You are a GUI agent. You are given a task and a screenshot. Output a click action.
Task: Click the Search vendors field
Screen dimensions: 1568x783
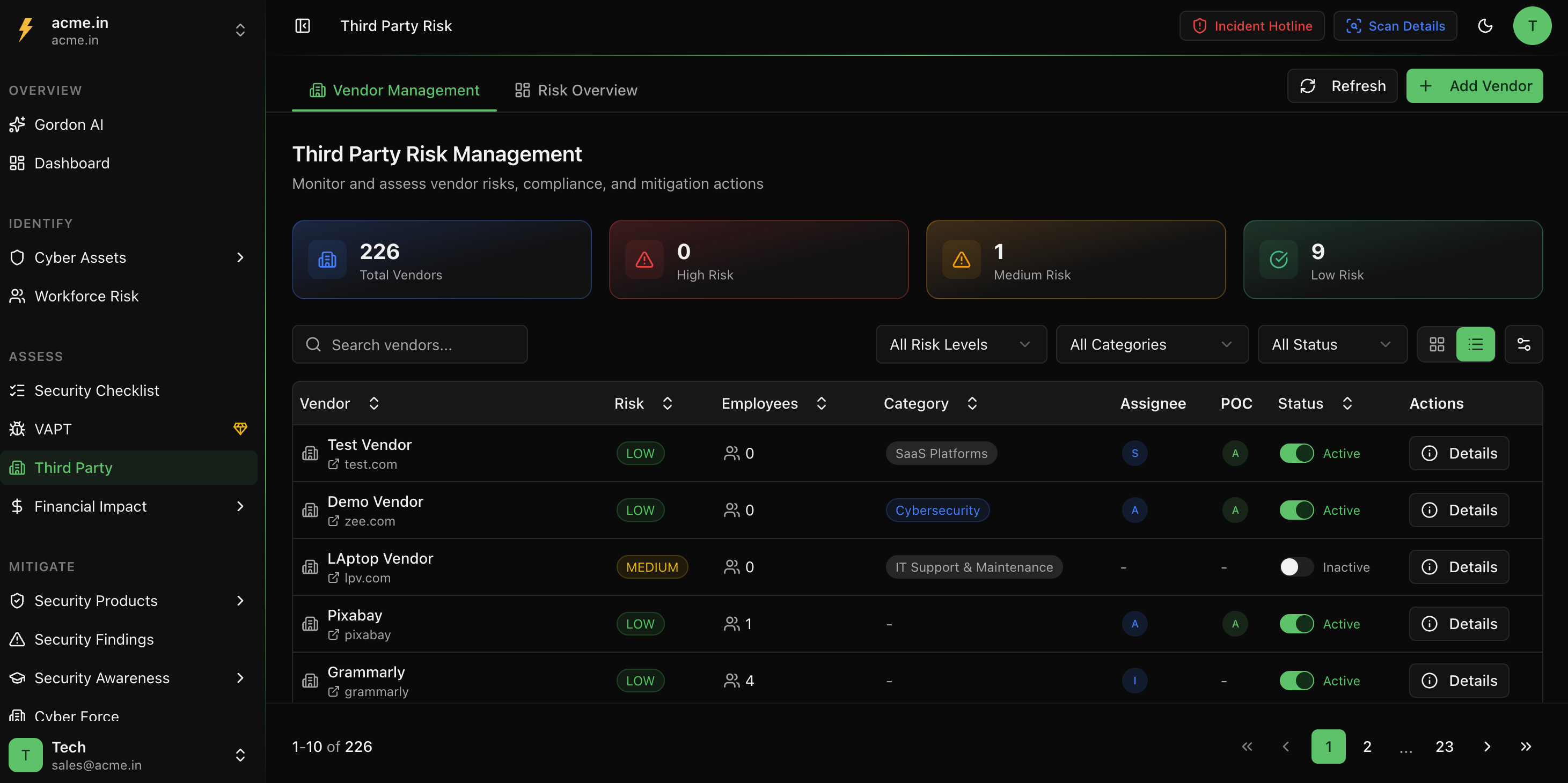(409, 344)
